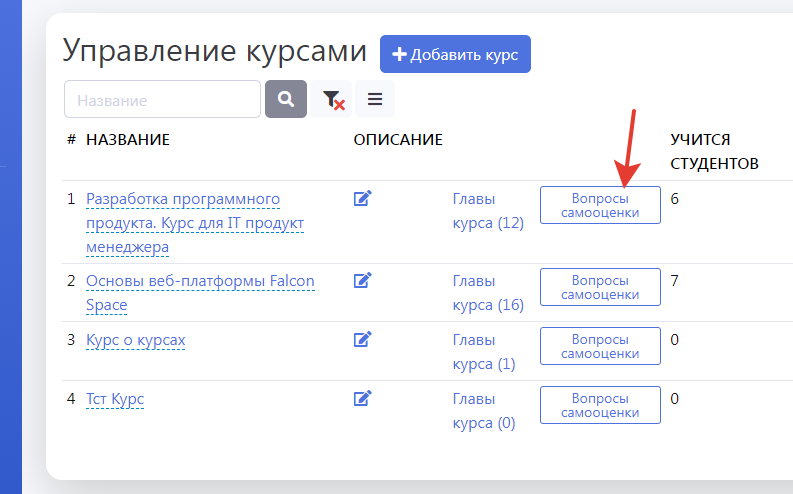Image resolution: width=793 pixels, height=494 pixels.
Task: View Главы курса (16) chapters
Action: pyautogui.click(x=488, y=293)
